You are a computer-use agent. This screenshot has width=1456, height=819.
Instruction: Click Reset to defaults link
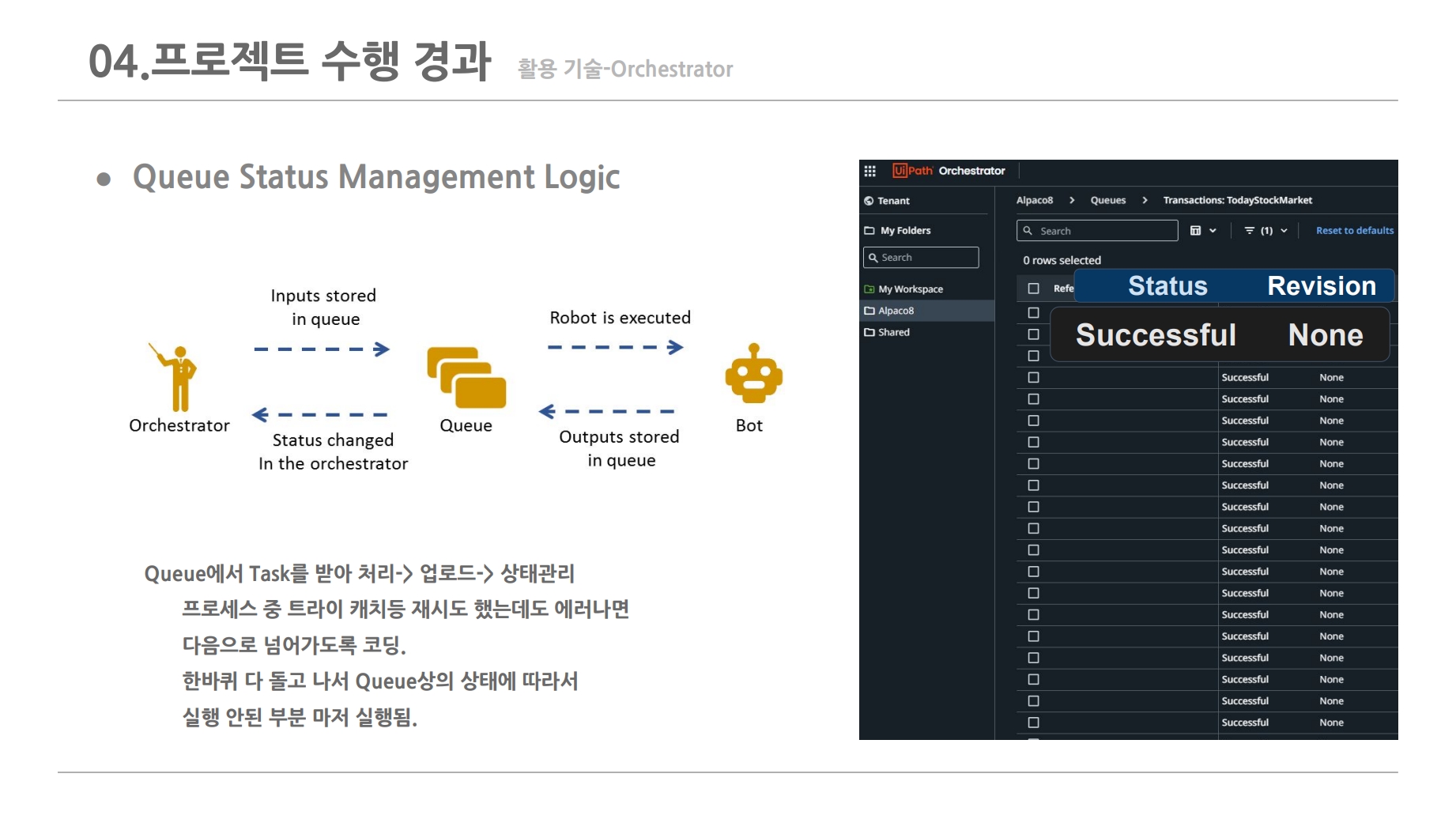(x=1355, y=231)
